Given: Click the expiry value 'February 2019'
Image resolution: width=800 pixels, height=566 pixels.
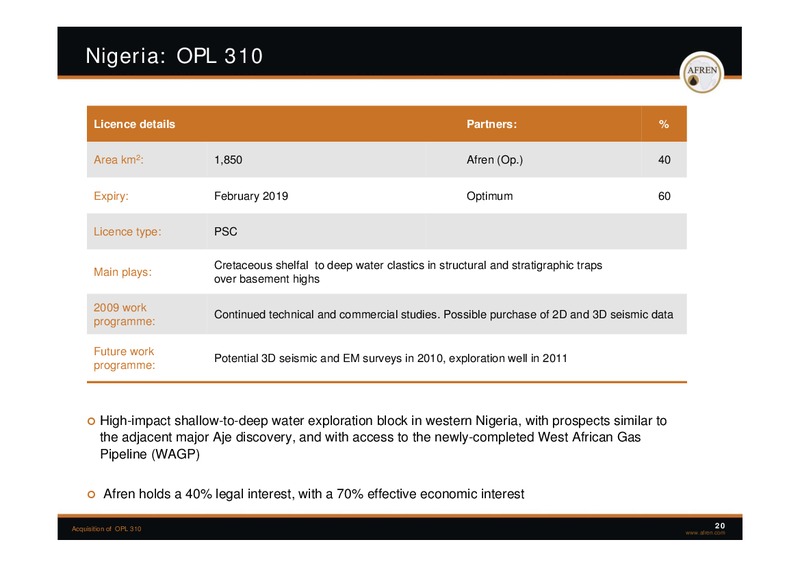Looking at the screenshot, I should (x=251, y=196).
